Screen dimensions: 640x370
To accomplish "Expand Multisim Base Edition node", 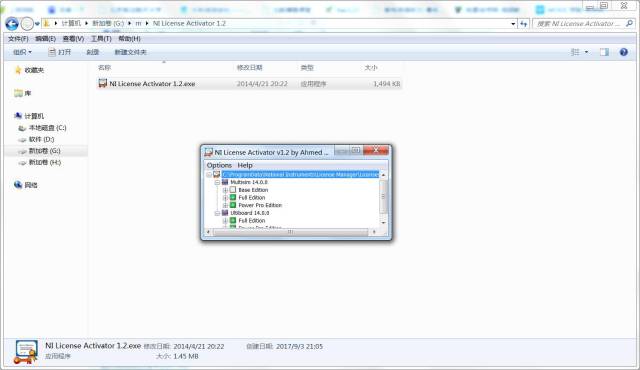I will (x=225, y=190).
